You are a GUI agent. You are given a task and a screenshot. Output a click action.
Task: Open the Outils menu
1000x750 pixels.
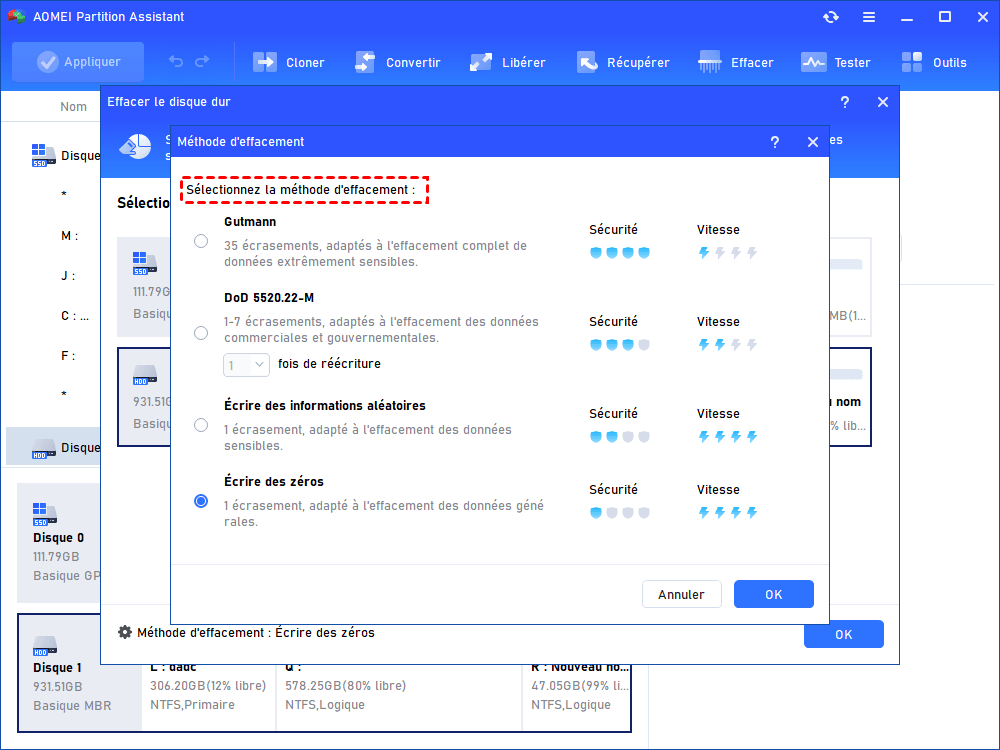click(934, 62)
